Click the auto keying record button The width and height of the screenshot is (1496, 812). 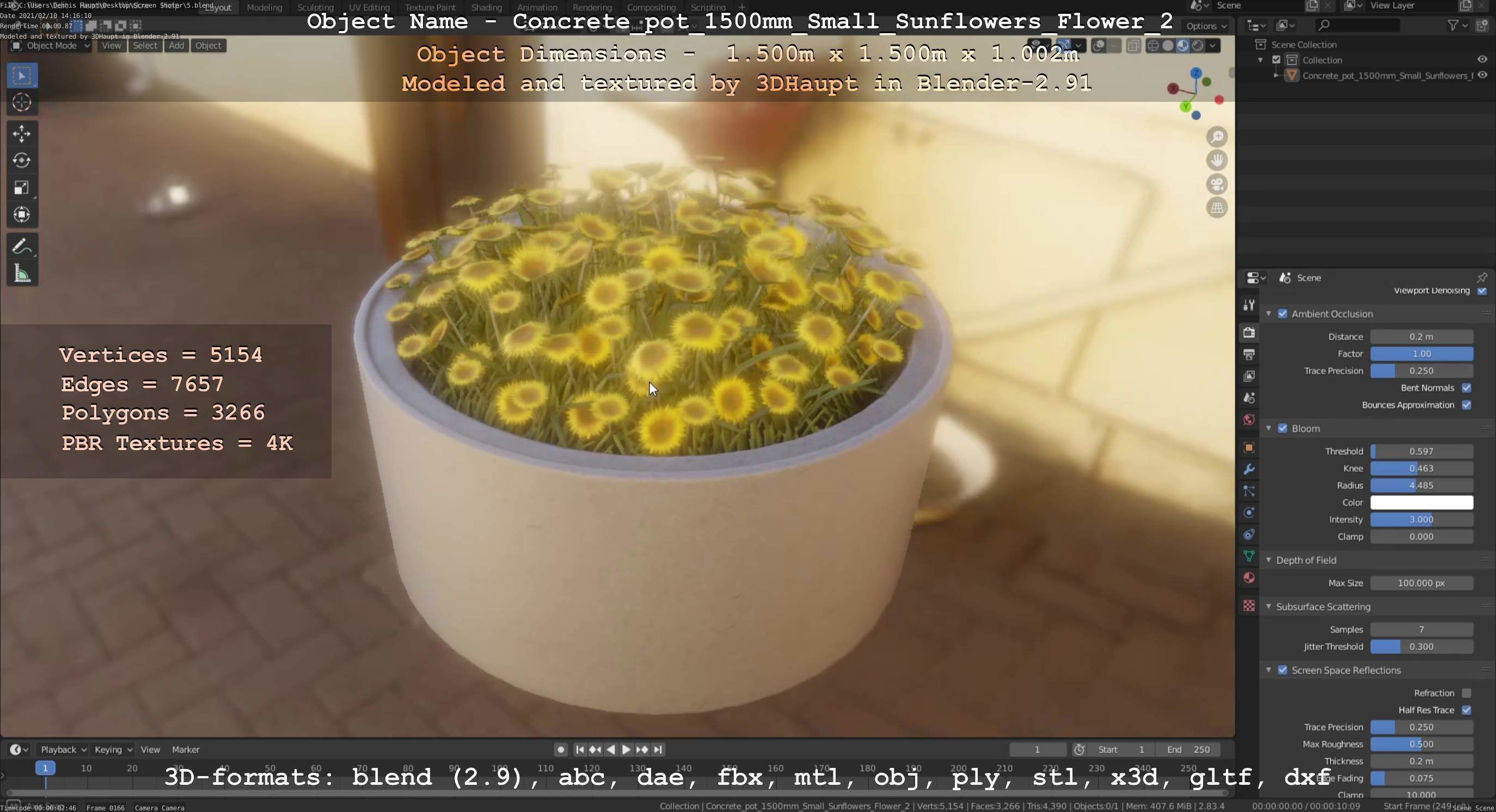click(560, 749)
